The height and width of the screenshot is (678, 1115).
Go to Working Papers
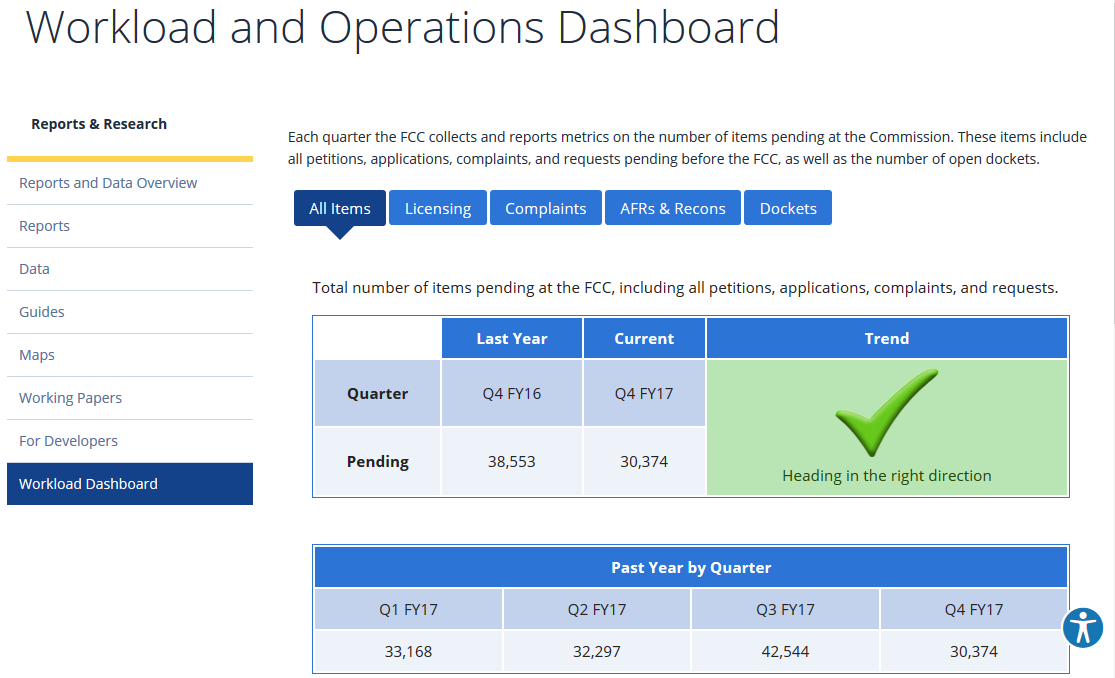coord(70,398)
